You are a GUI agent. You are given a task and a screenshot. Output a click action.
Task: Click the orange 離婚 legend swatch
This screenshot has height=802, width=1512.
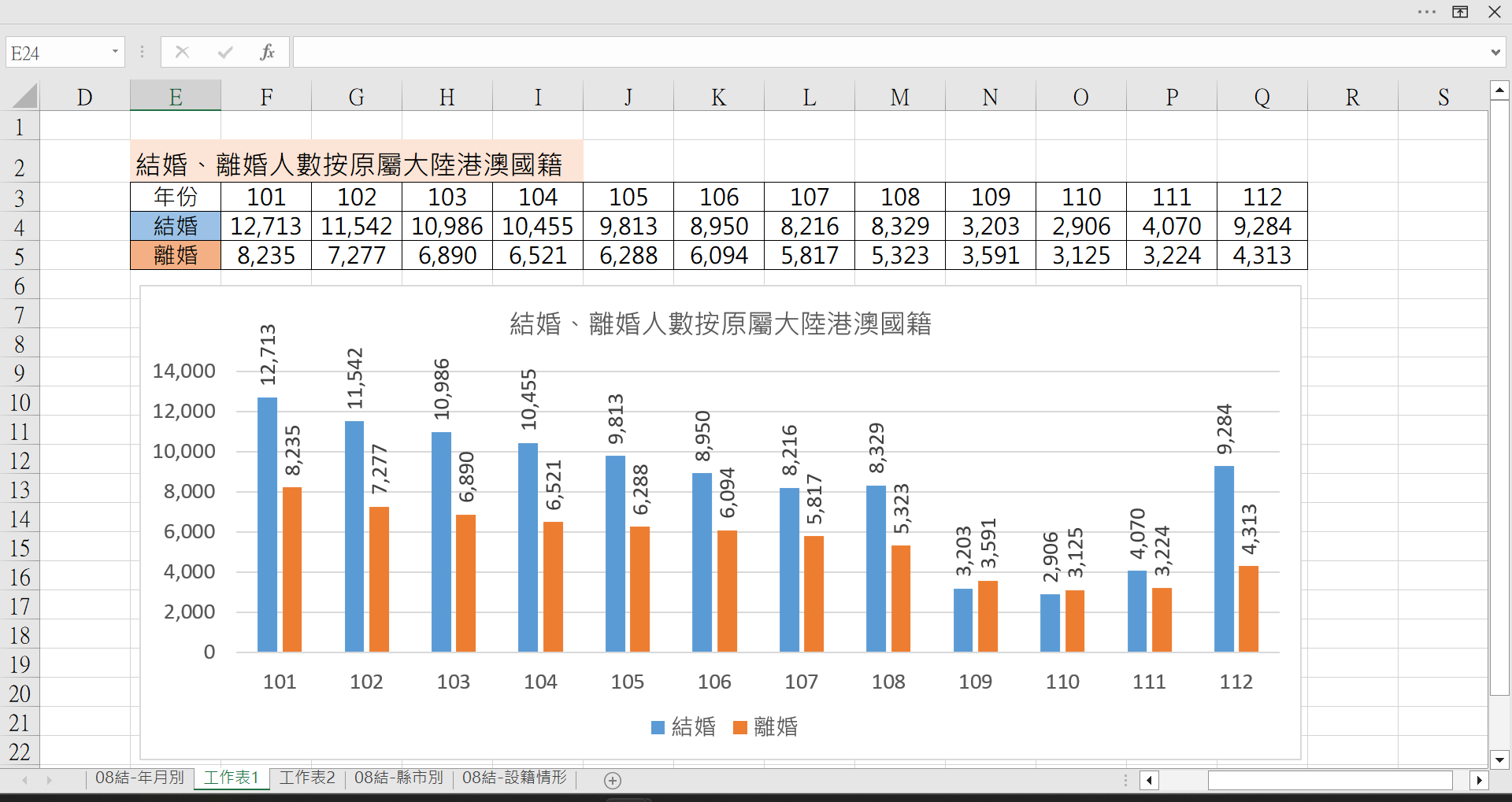pyautogui.click(x=740, y=727)
